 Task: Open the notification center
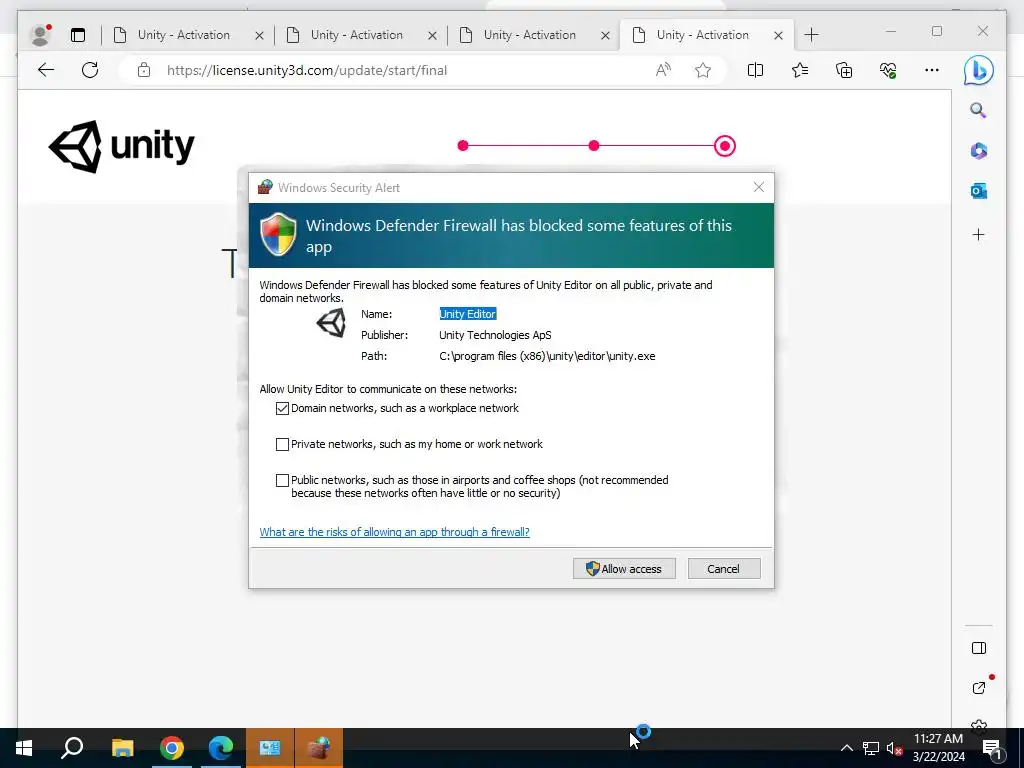click(993, 748)
